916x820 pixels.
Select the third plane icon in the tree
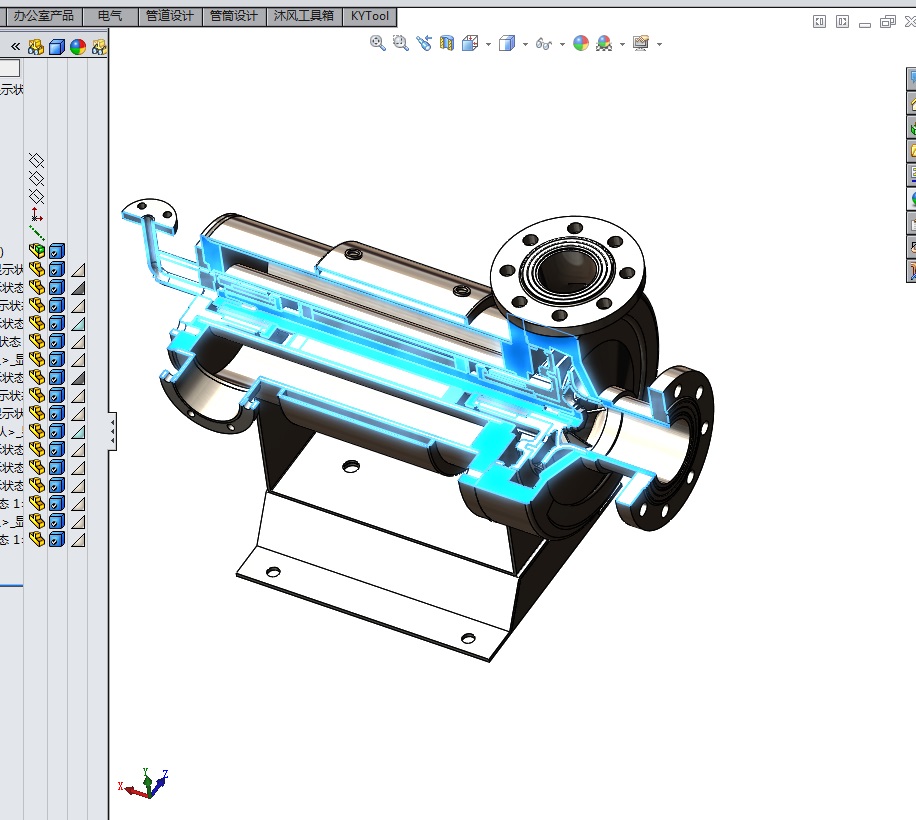tap(36, 196)
